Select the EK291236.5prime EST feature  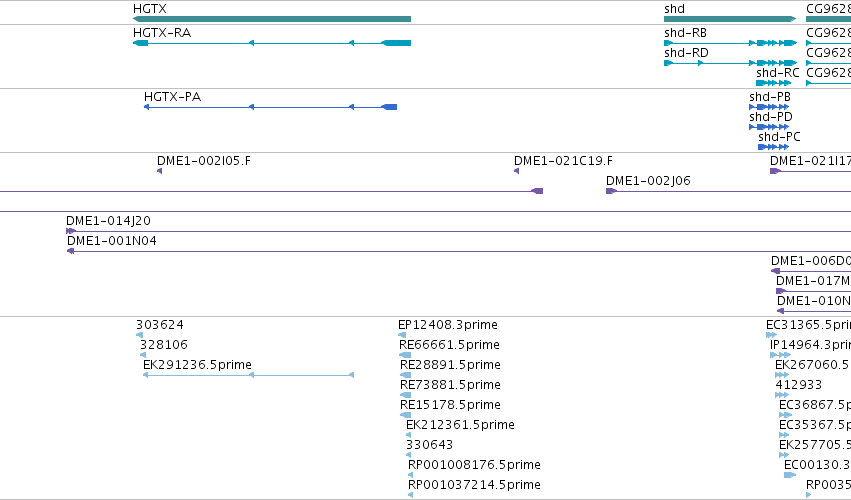pos(248,375)
